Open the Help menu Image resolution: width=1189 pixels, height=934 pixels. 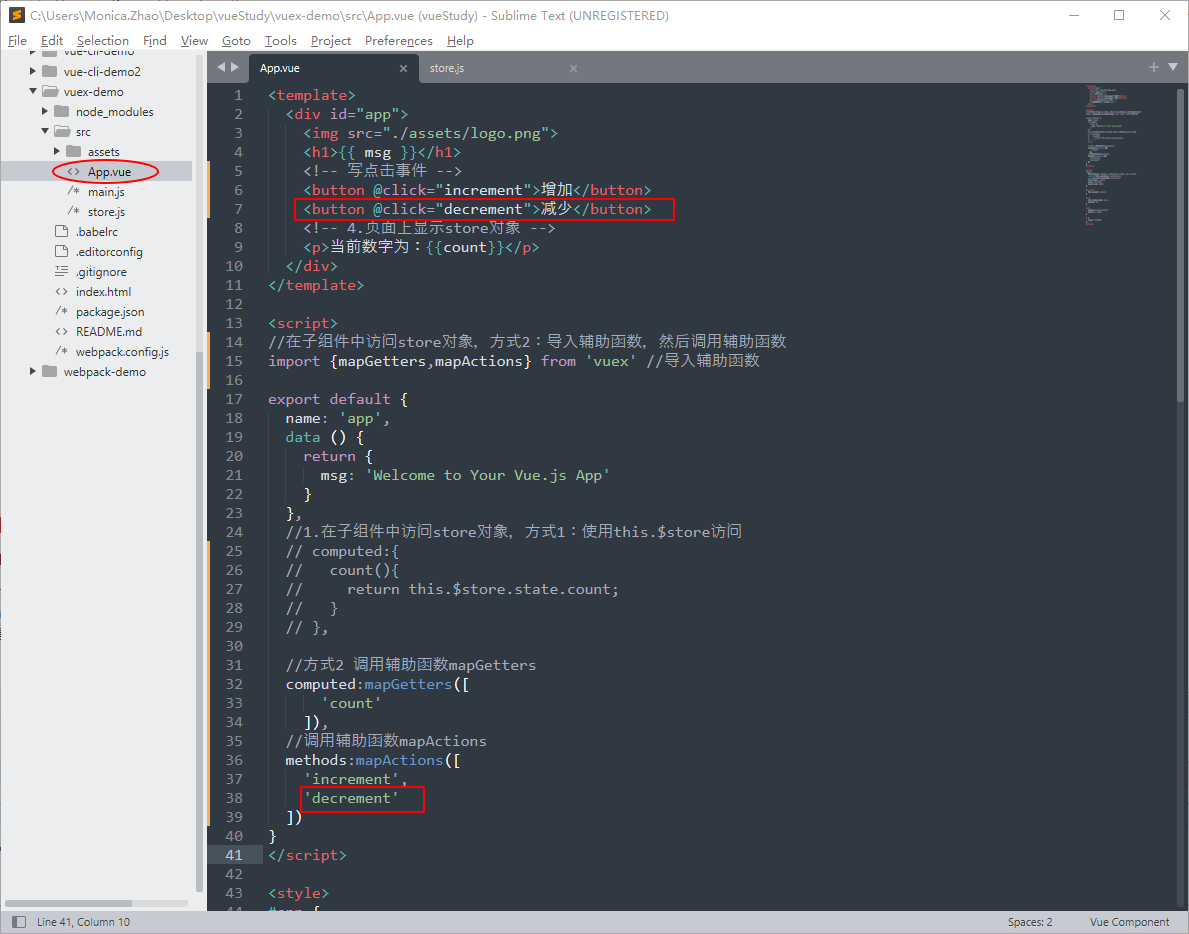point(460,40)
